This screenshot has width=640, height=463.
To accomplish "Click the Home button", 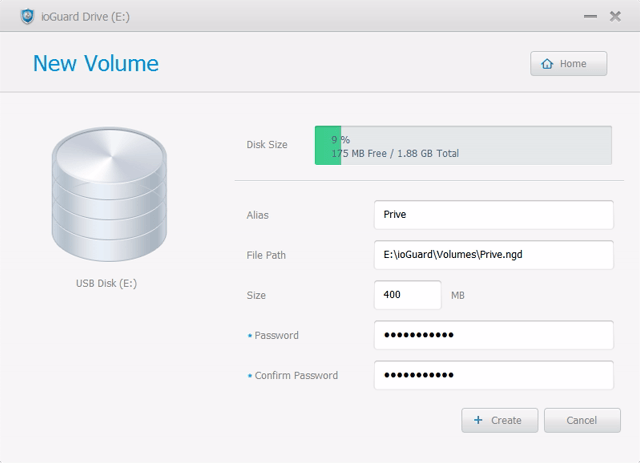I will click(x=569, y=63).
